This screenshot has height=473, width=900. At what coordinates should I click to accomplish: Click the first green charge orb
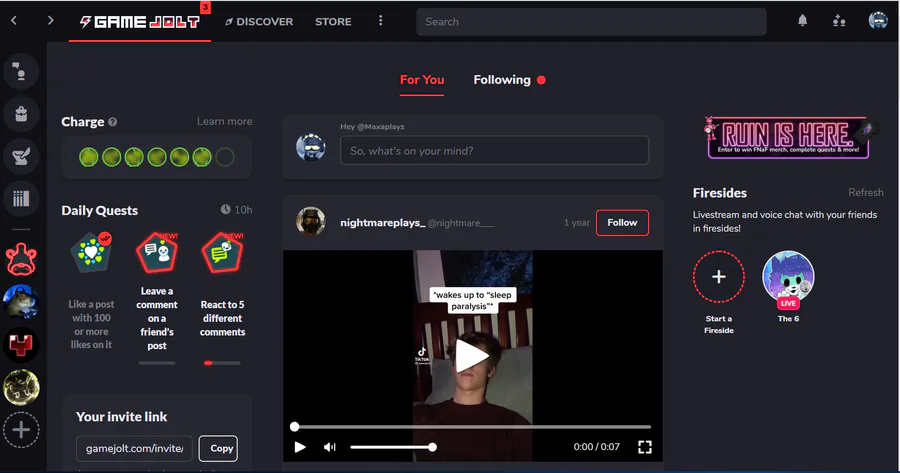click(88, 157)
